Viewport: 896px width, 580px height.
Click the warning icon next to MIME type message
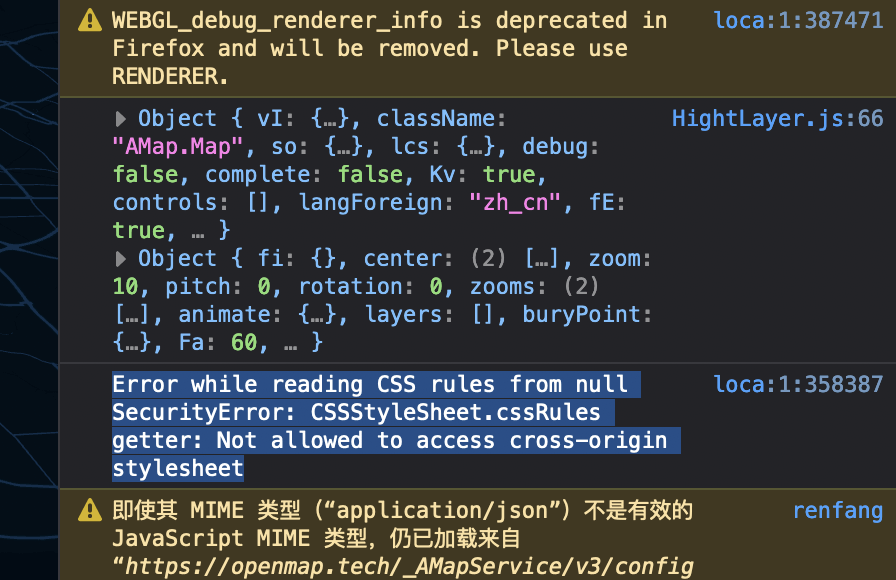pos(90,511)
